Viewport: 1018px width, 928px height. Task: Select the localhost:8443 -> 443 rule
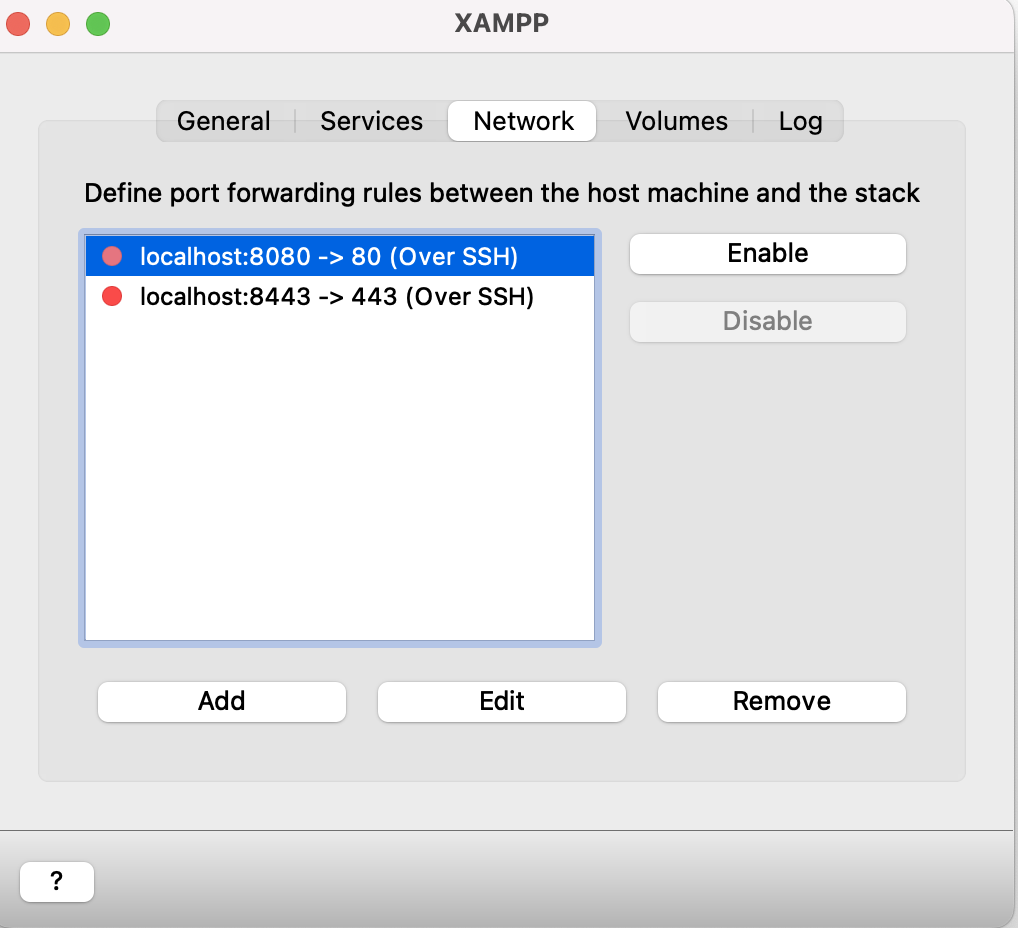click(x=340, y=297)
